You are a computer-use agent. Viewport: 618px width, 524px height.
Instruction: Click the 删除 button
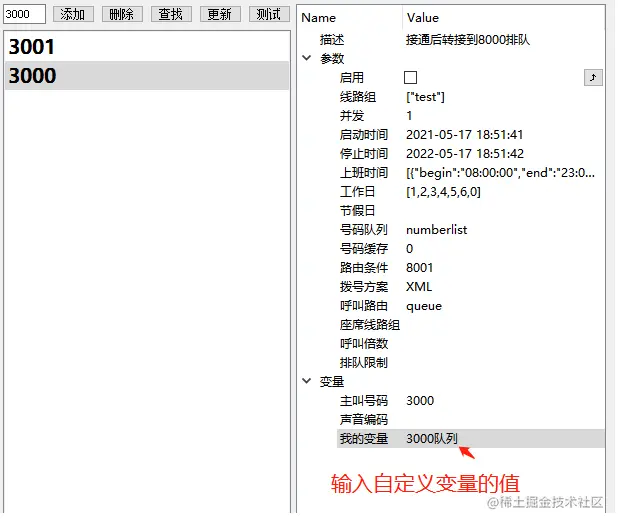tap(122, 15)
